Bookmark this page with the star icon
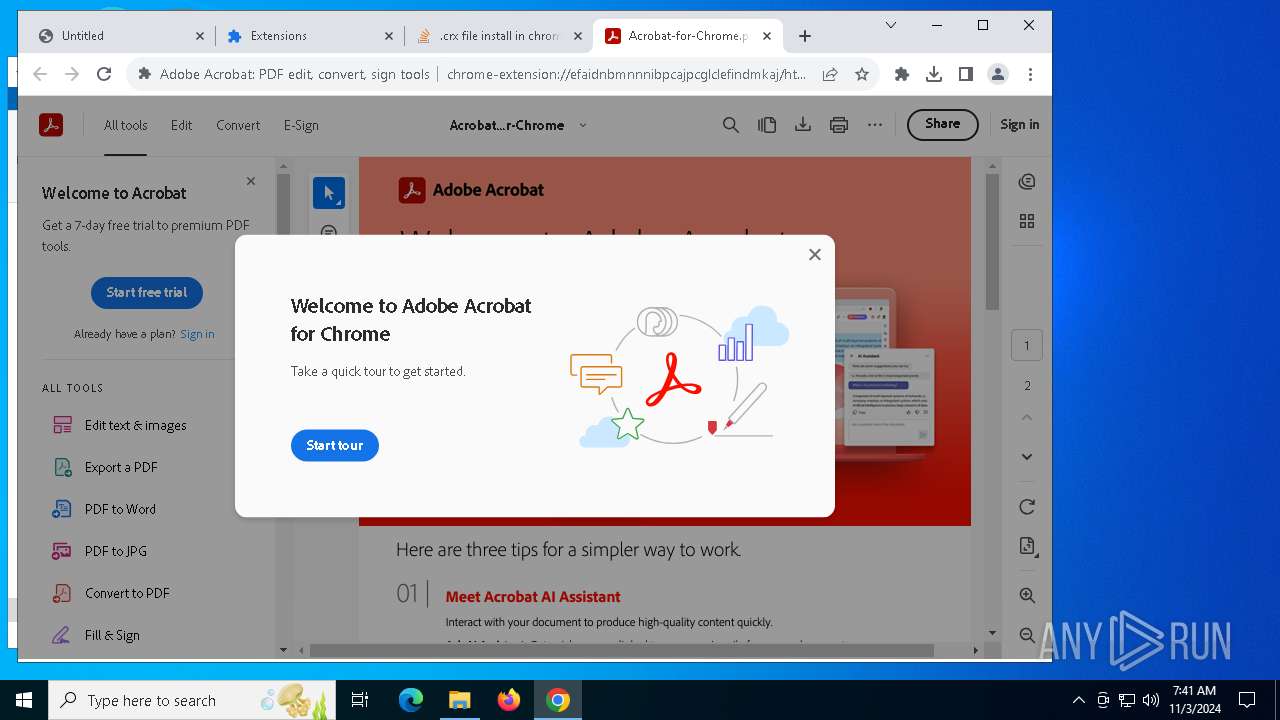Image resolution: width=1280 pixels, height=720 pixels. click(x=862, y=74)
